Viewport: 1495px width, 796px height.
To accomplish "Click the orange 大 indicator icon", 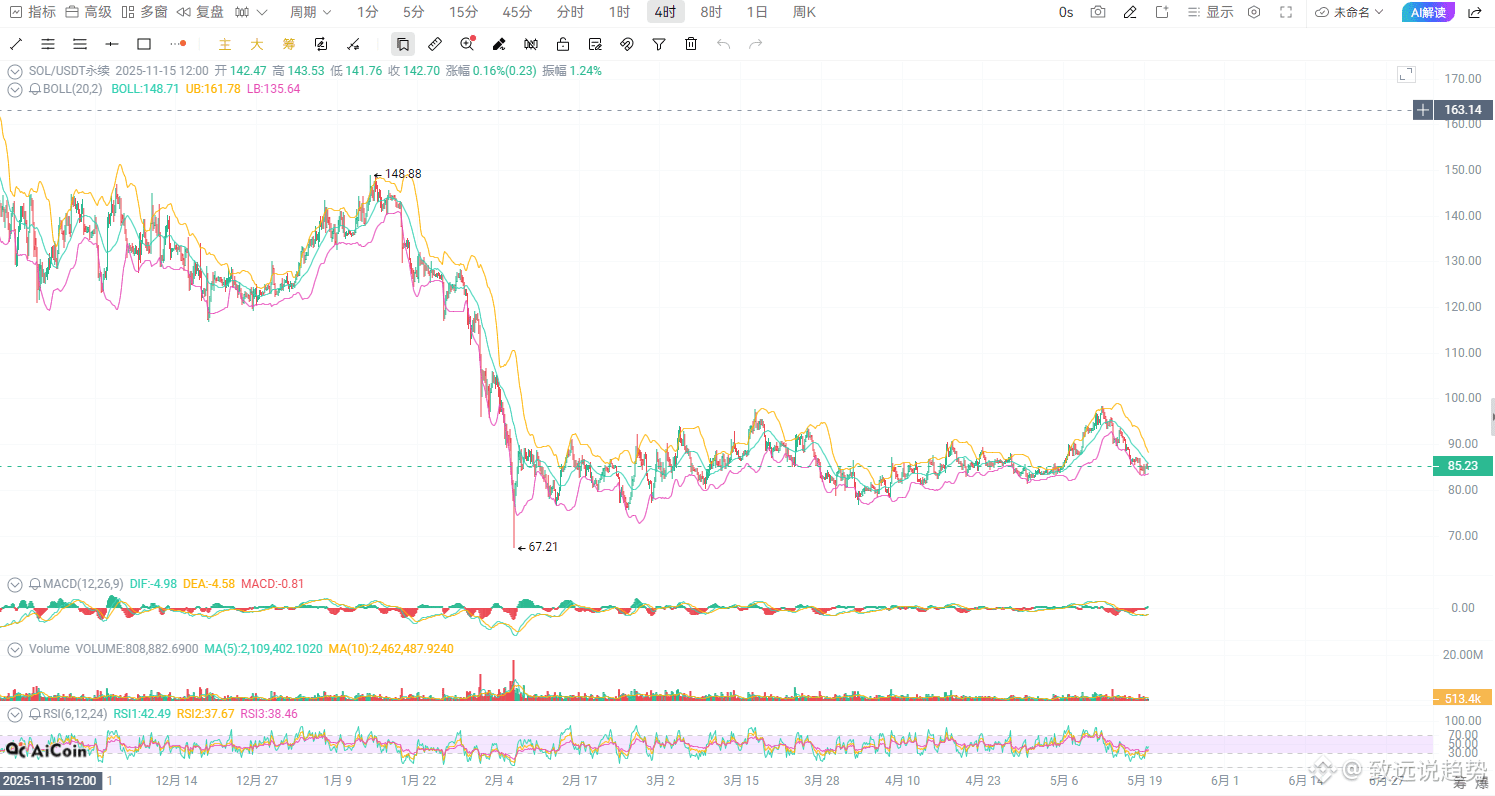I will point(257,44).
